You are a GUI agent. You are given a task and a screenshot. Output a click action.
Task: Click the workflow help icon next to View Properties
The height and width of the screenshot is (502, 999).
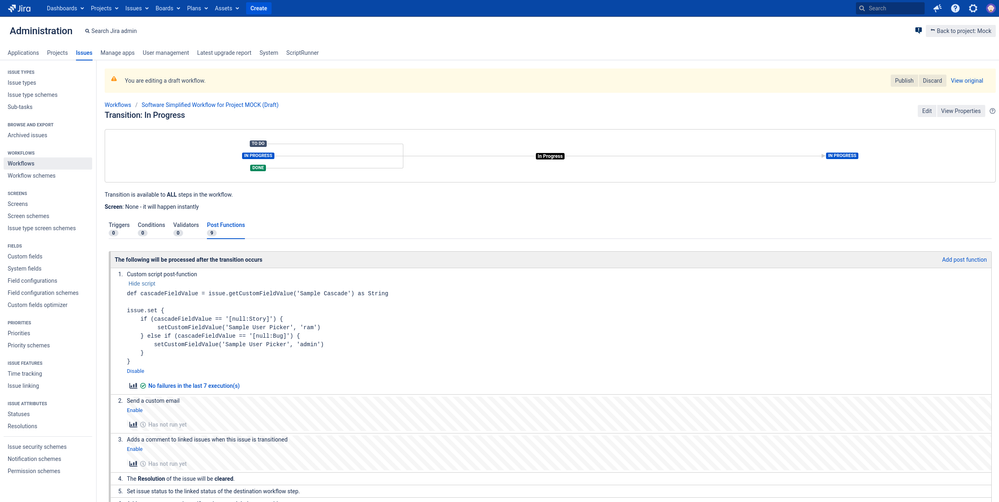(x=992, y=111)
